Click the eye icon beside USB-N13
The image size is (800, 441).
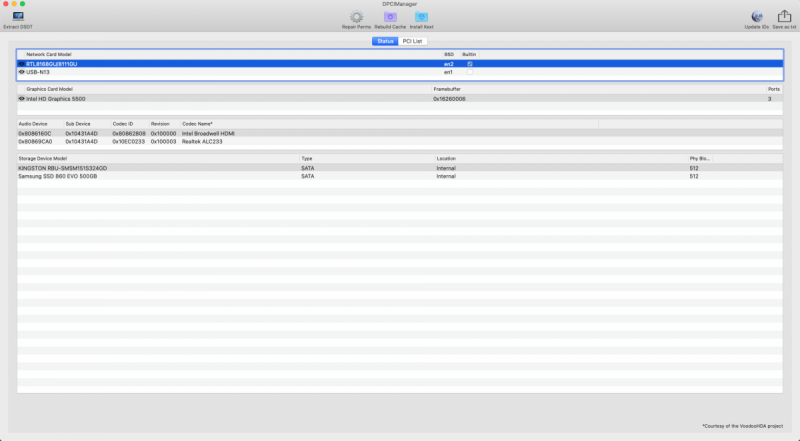pos(21,72)
